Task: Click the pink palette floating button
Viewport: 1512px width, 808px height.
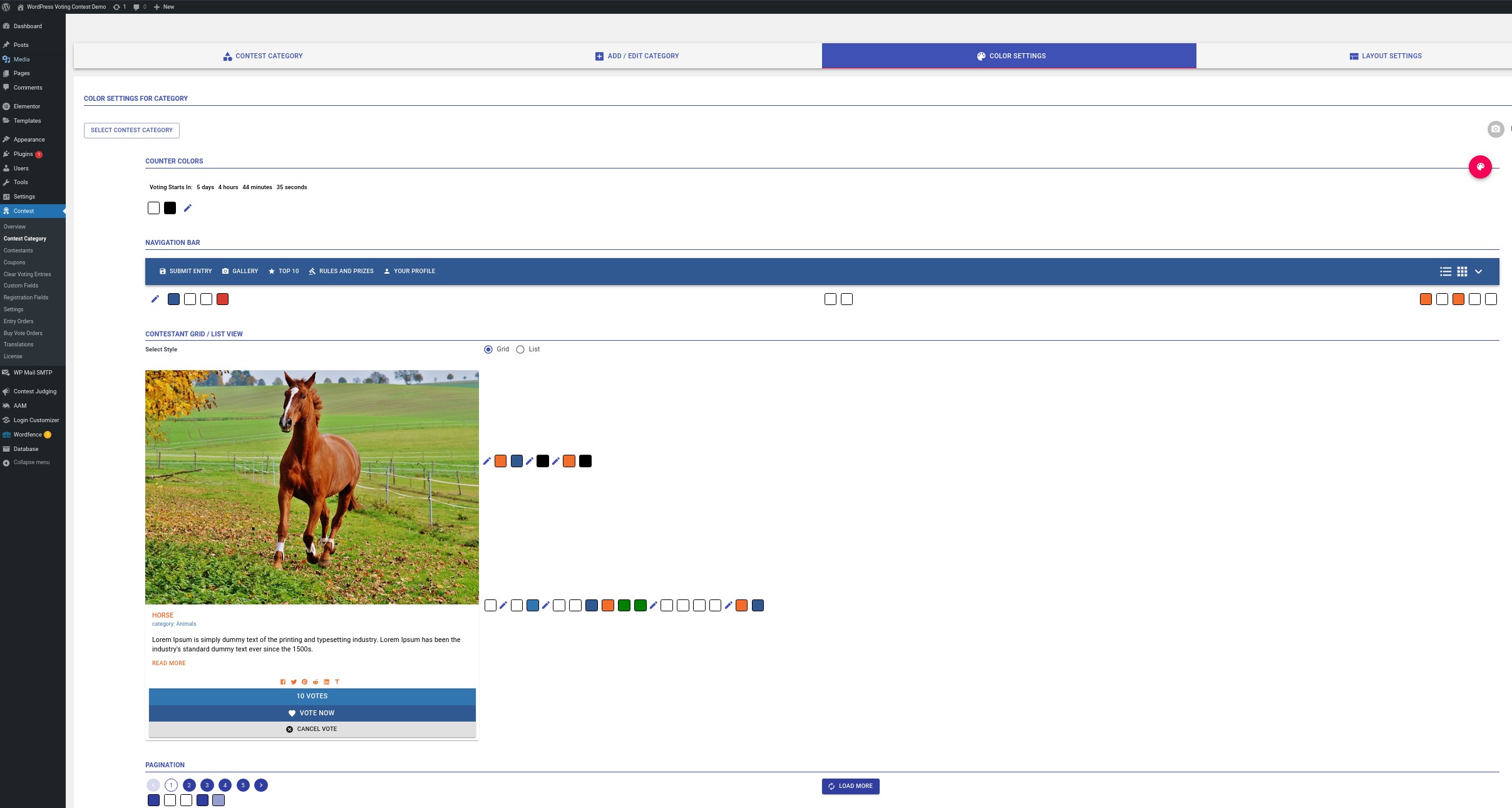Action: click(x=1480, y=167)
